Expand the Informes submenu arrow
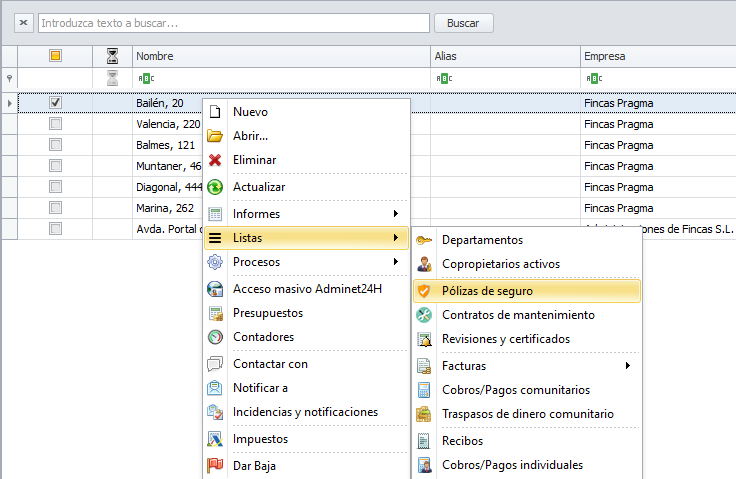 [396, 213]
